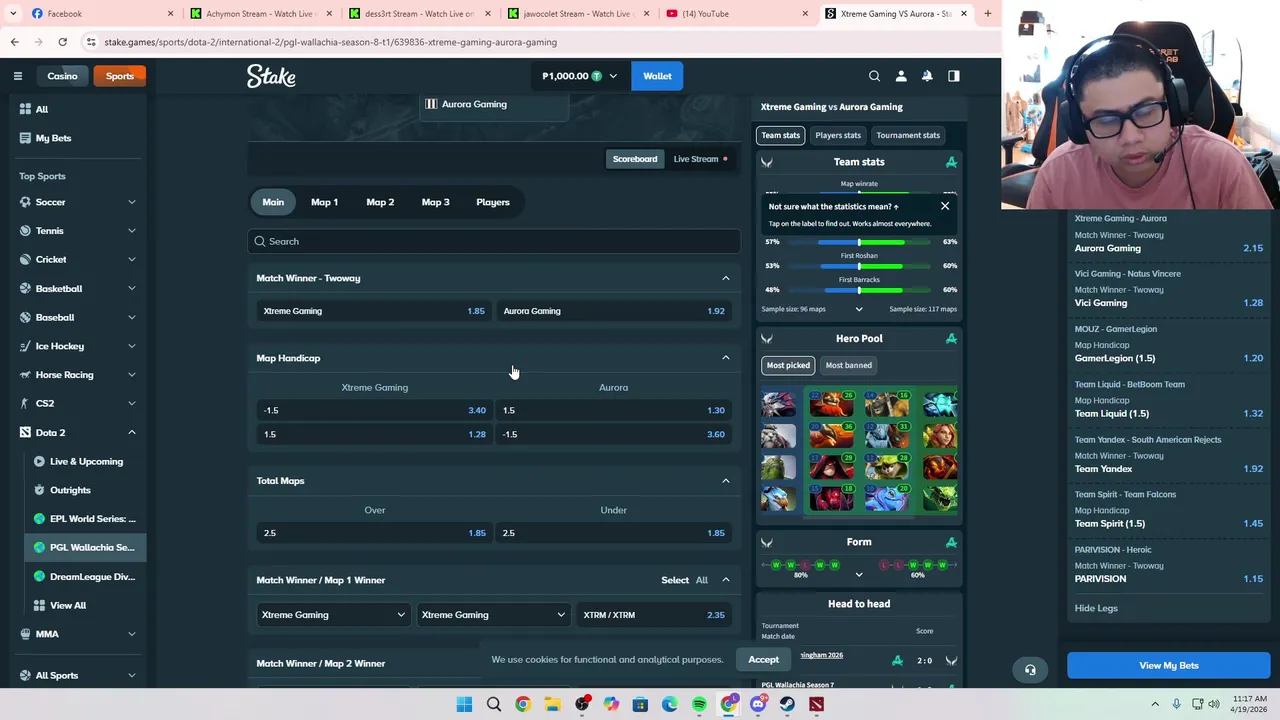
Task: Close the statistics hint tooltip
Action: tap(944, 206)
